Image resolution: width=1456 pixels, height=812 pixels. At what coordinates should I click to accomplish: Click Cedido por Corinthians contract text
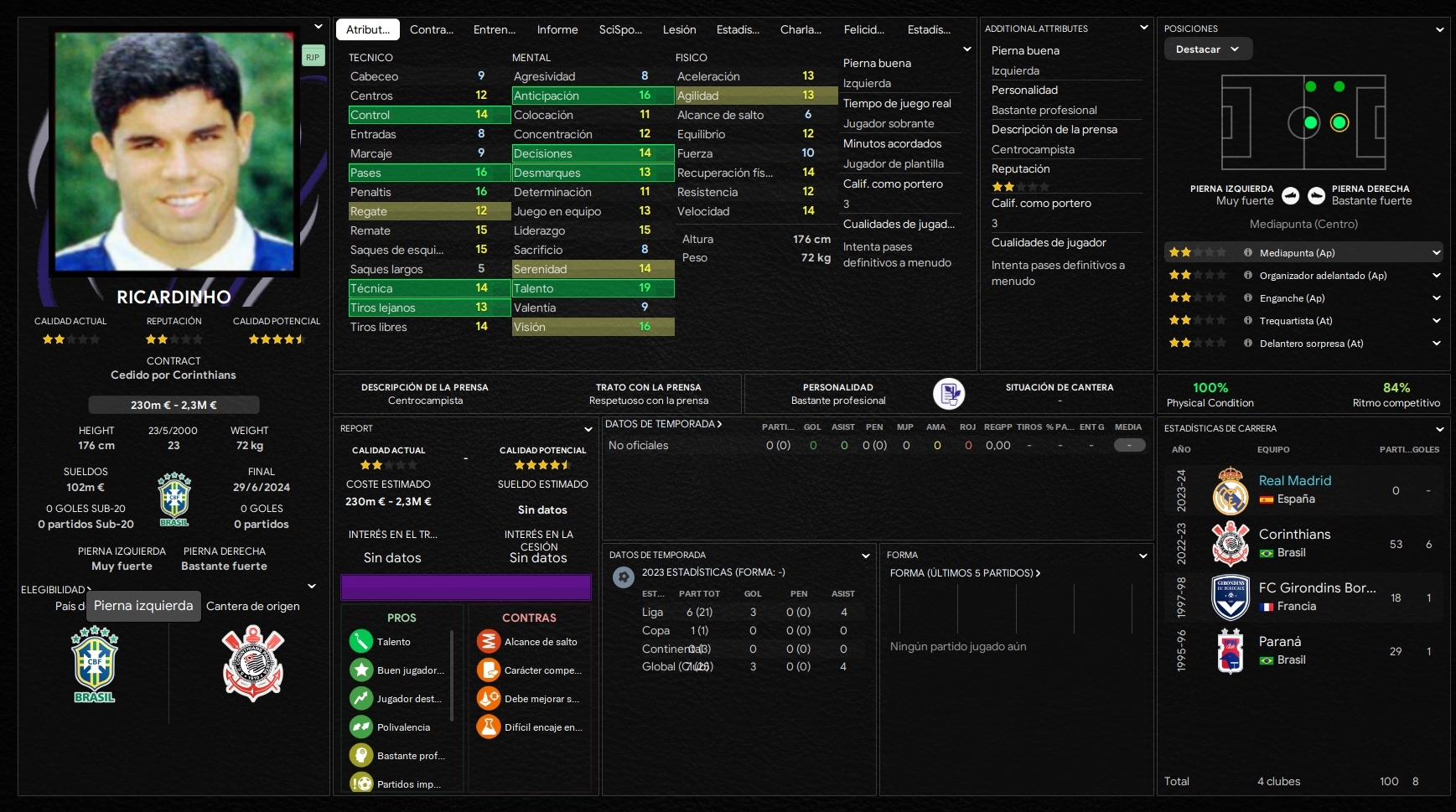click(174, 375)
